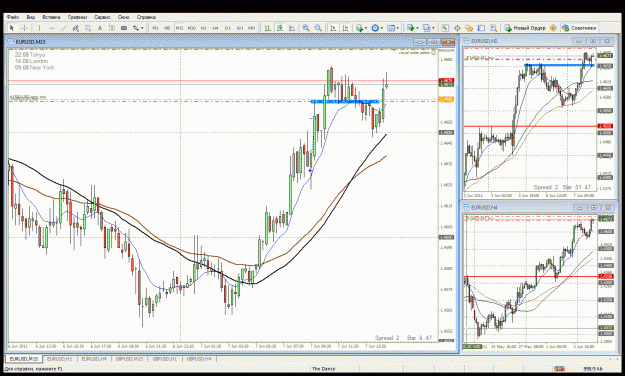
Task: Expand the new chart dropdown arrow
Action: coord(417,28)
